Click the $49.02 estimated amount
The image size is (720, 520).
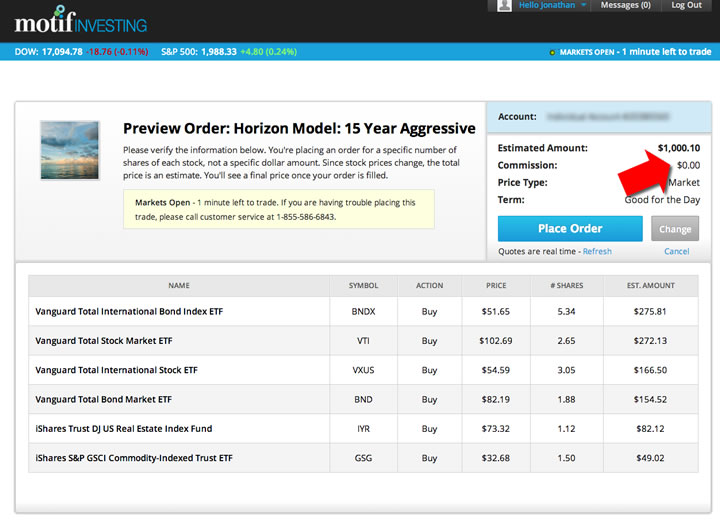(x=650, y=458)
